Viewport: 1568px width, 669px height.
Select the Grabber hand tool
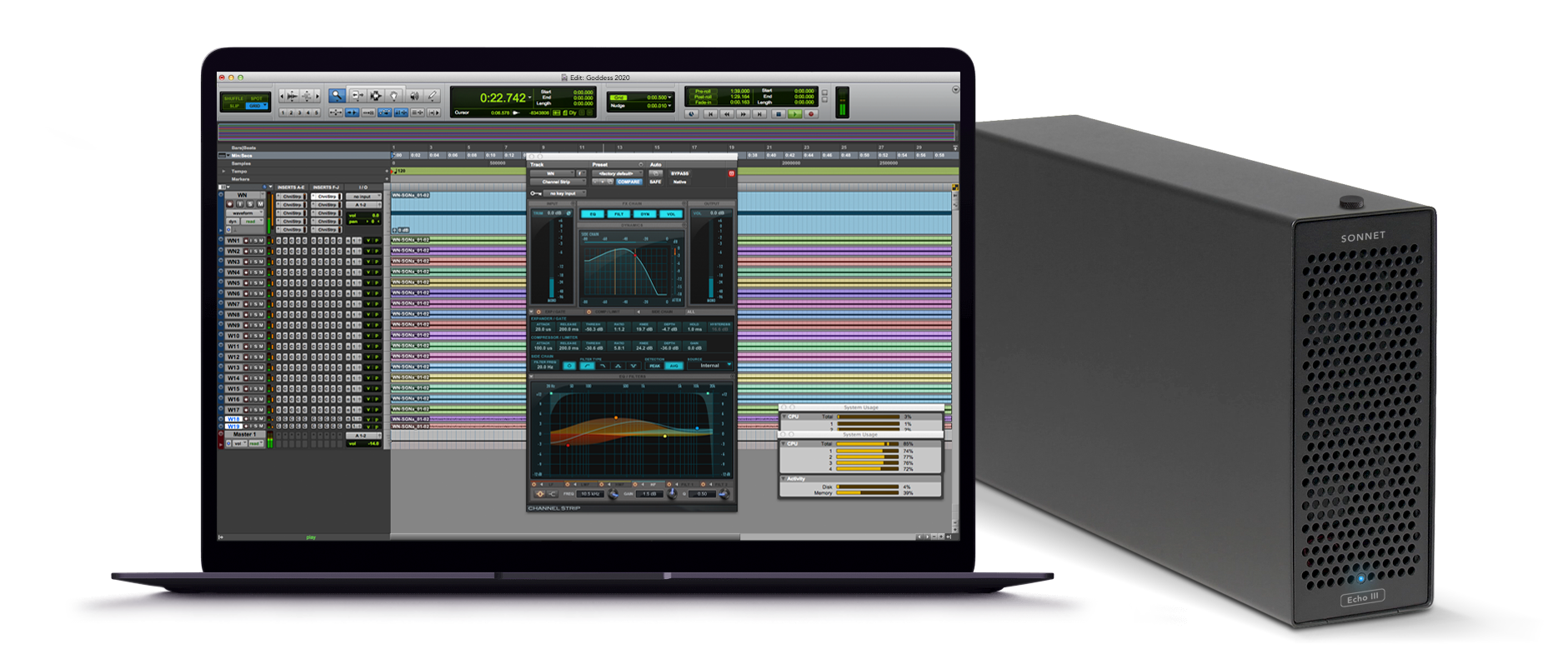click(393, 96)
